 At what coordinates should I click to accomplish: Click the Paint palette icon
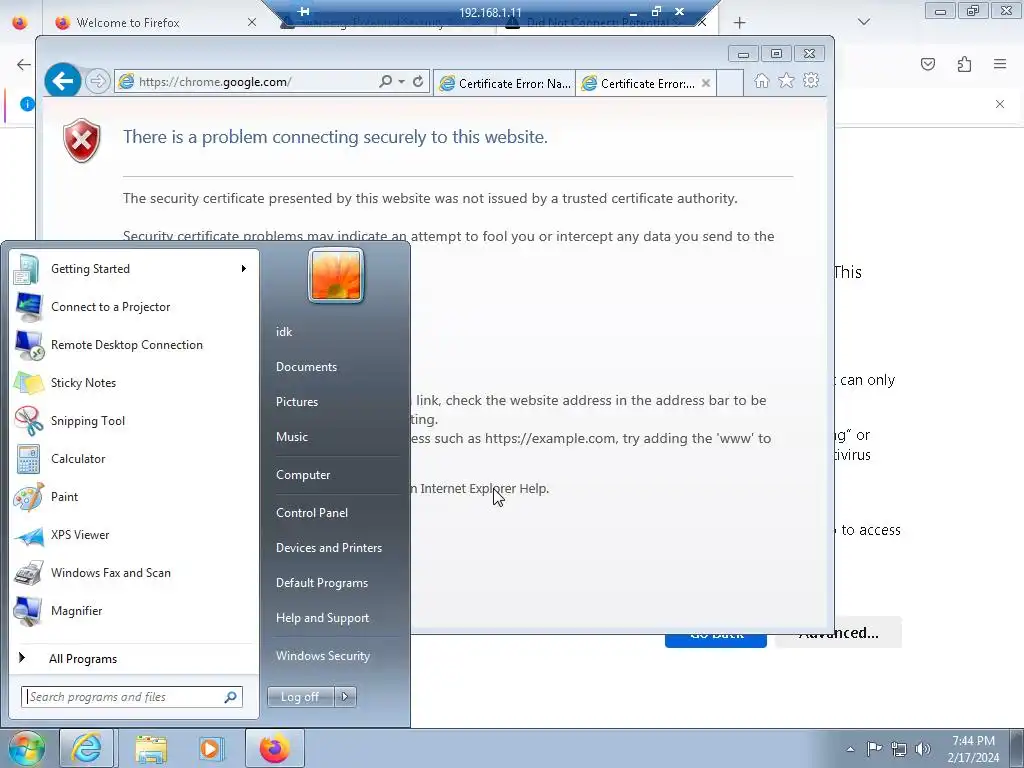tap(29, 497)
